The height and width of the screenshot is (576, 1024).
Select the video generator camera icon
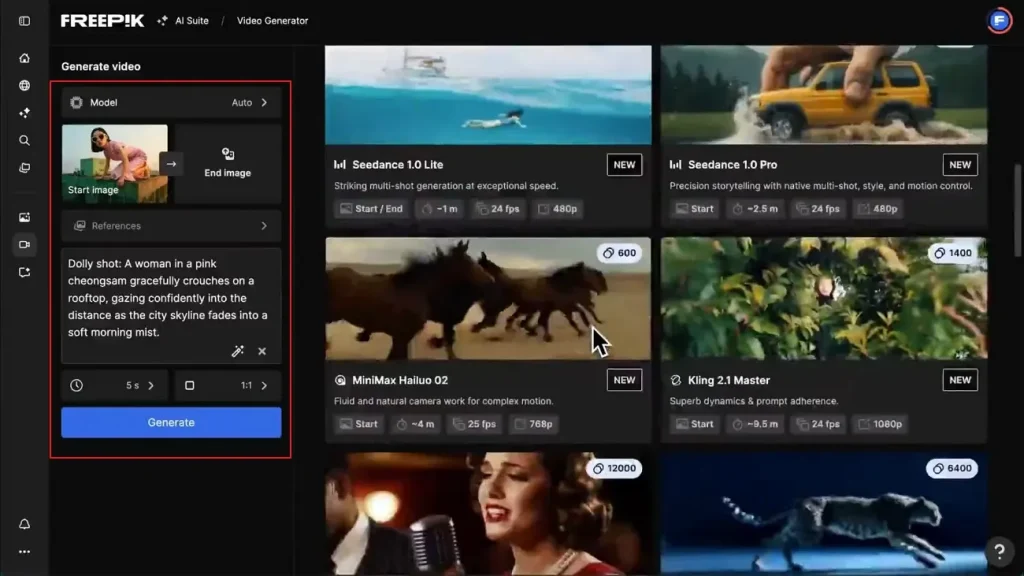pos(24,244)
